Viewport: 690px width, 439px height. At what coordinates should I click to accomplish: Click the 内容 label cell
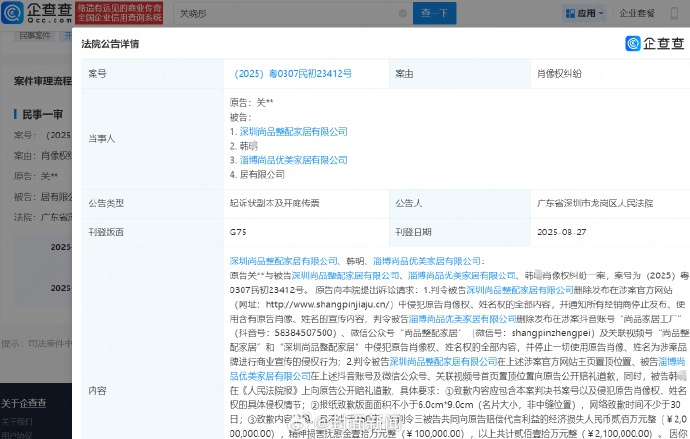[x=152, y=343]
